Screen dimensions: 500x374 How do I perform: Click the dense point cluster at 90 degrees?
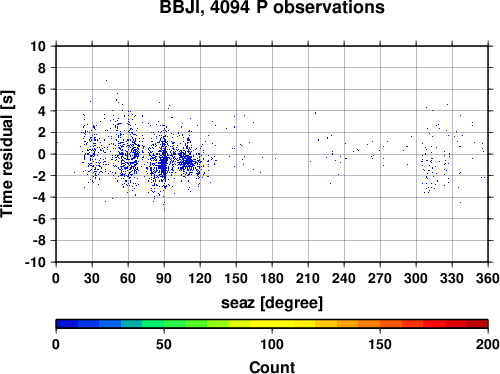[164, 162]
